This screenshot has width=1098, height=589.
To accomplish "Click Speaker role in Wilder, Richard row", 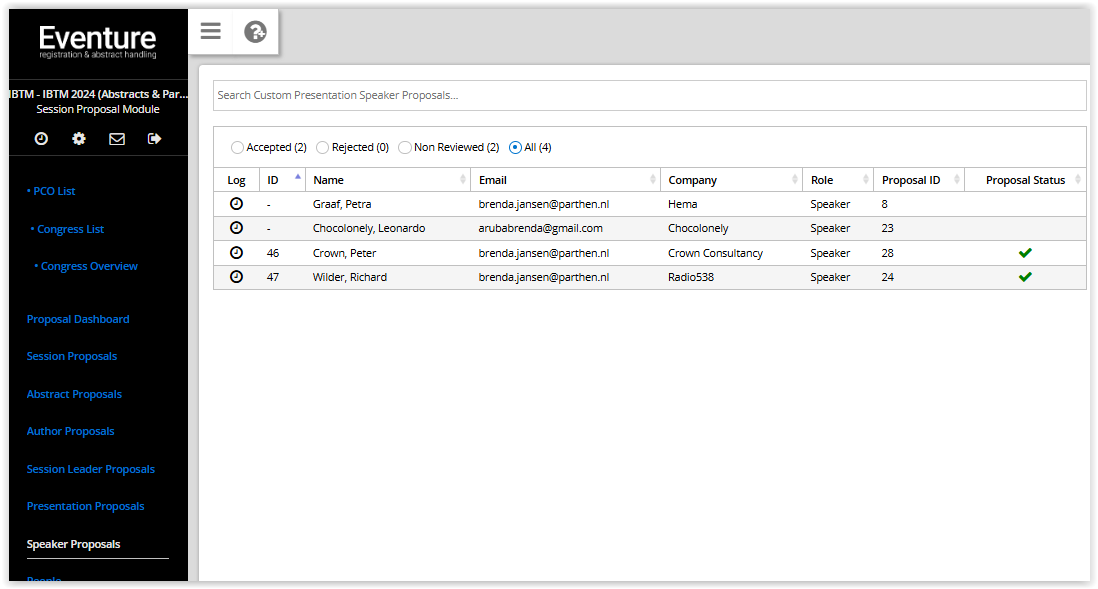I will [830, 277].
